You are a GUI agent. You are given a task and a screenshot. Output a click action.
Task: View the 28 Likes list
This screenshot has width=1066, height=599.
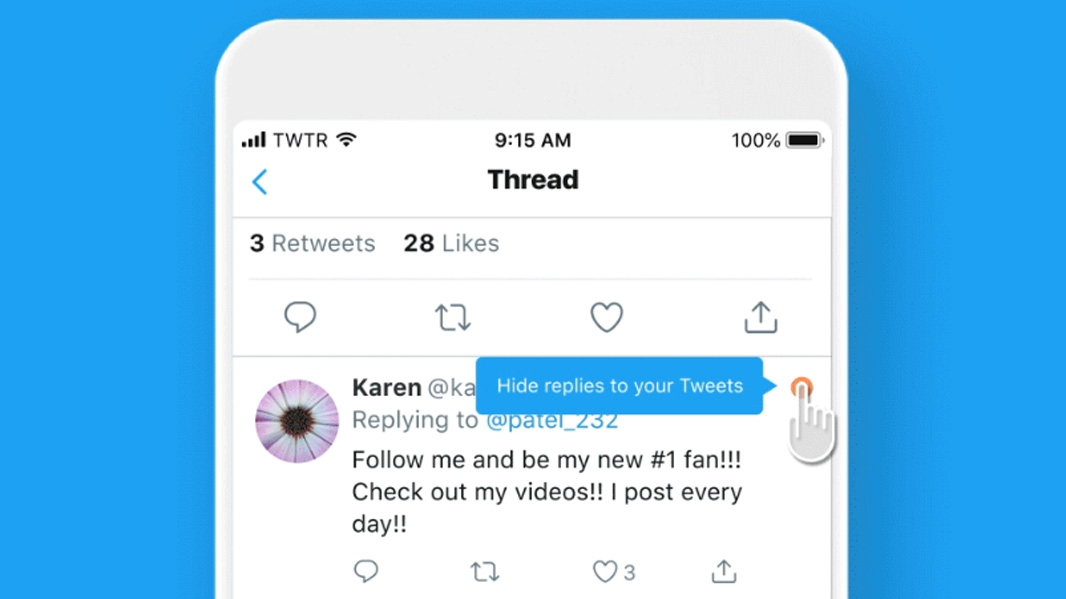[451, 243]
